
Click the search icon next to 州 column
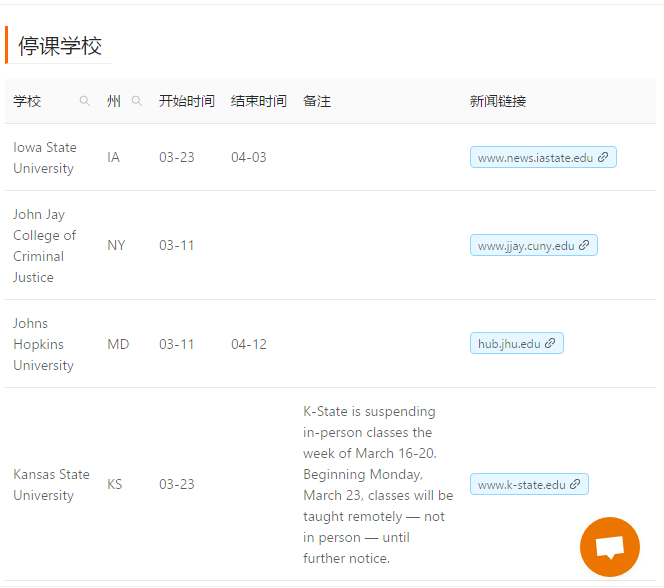137,101
